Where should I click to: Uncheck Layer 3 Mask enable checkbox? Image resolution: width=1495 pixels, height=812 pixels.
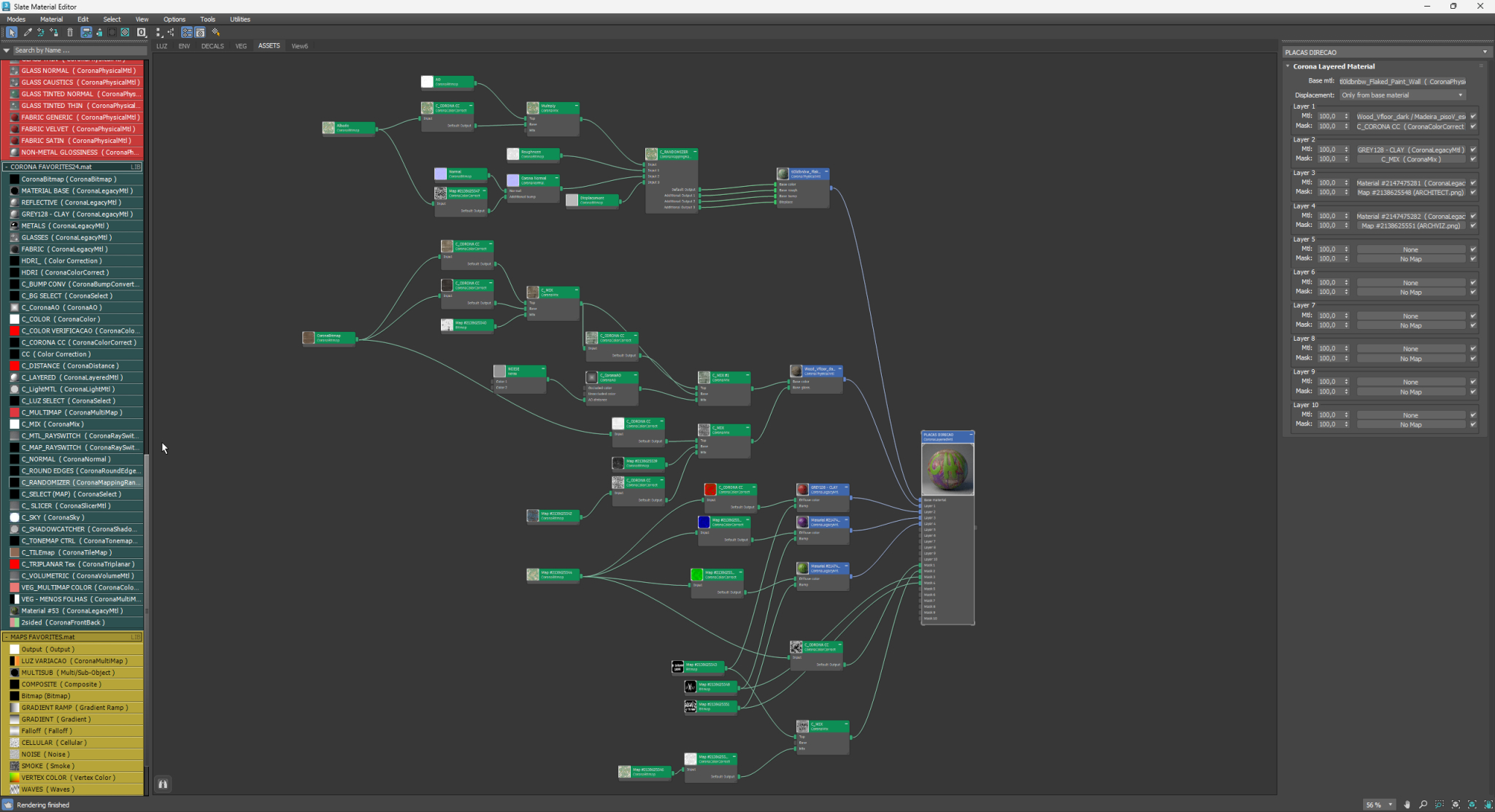[1473, 193]
